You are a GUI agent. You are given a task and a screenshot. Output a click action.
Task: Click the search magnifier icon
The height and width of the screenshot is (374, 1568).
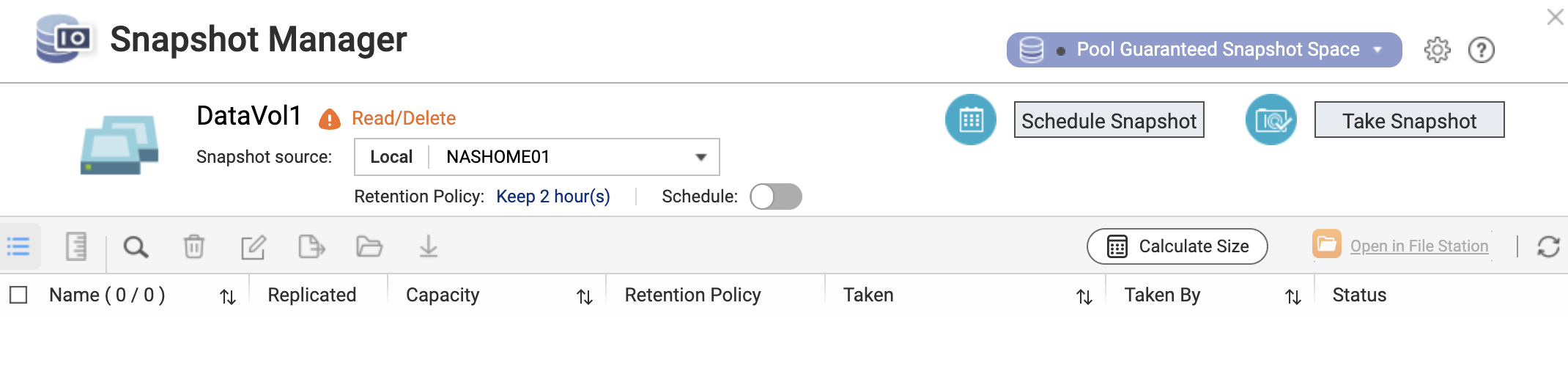(x=136, y=247)
